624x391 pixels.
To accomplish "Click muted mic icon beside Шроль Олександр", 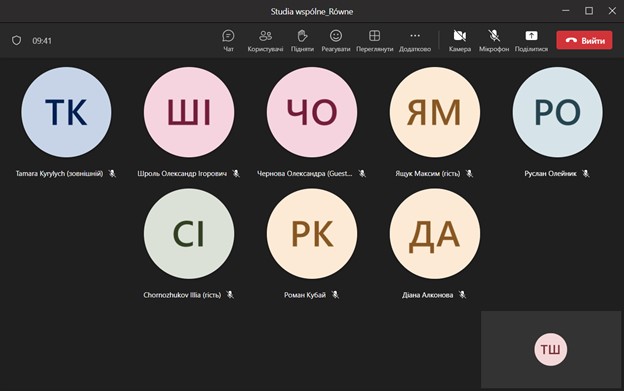I will 236,173.
